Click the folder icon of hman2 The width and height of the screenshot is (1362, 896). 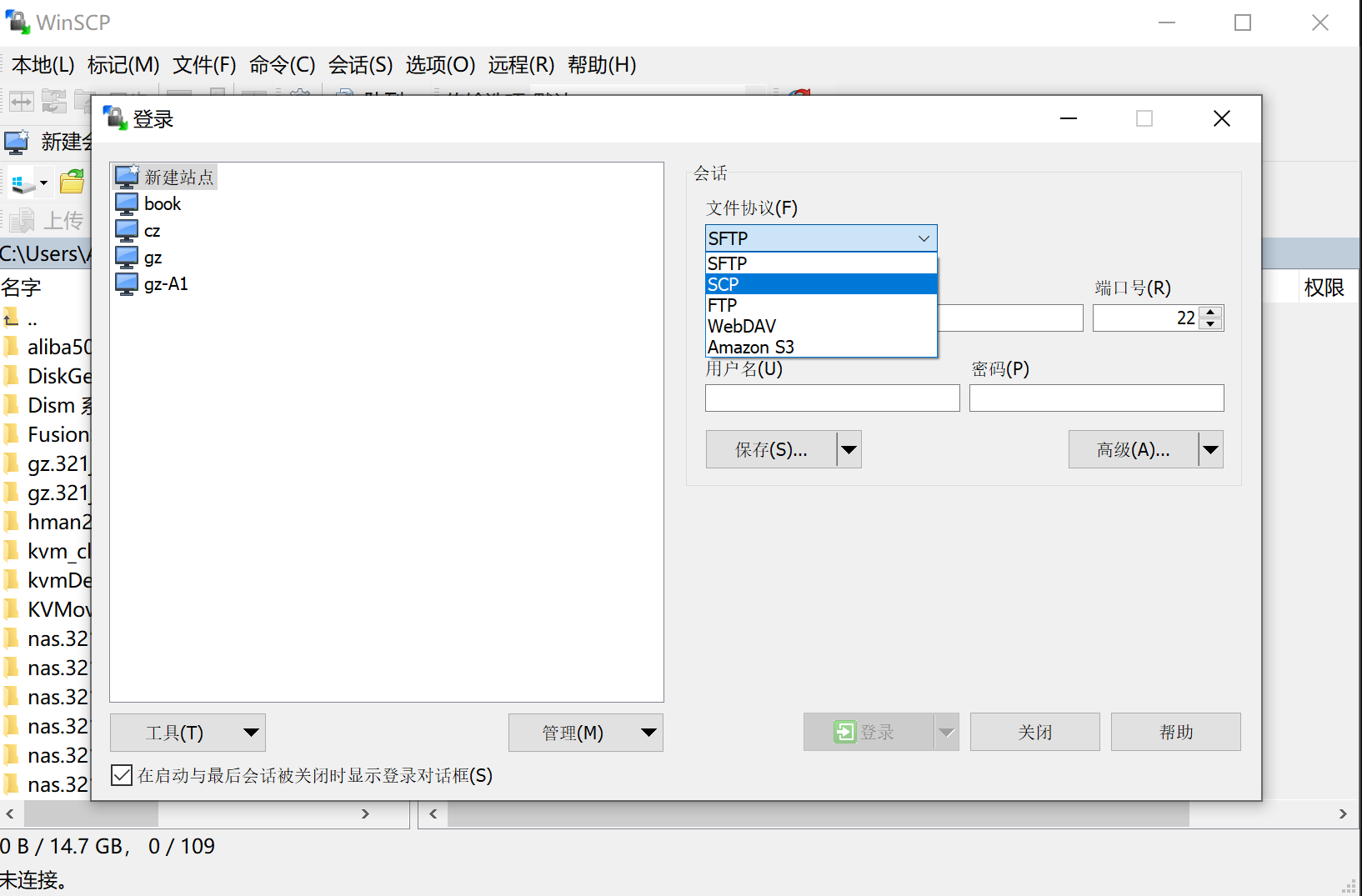pos(11,521)
